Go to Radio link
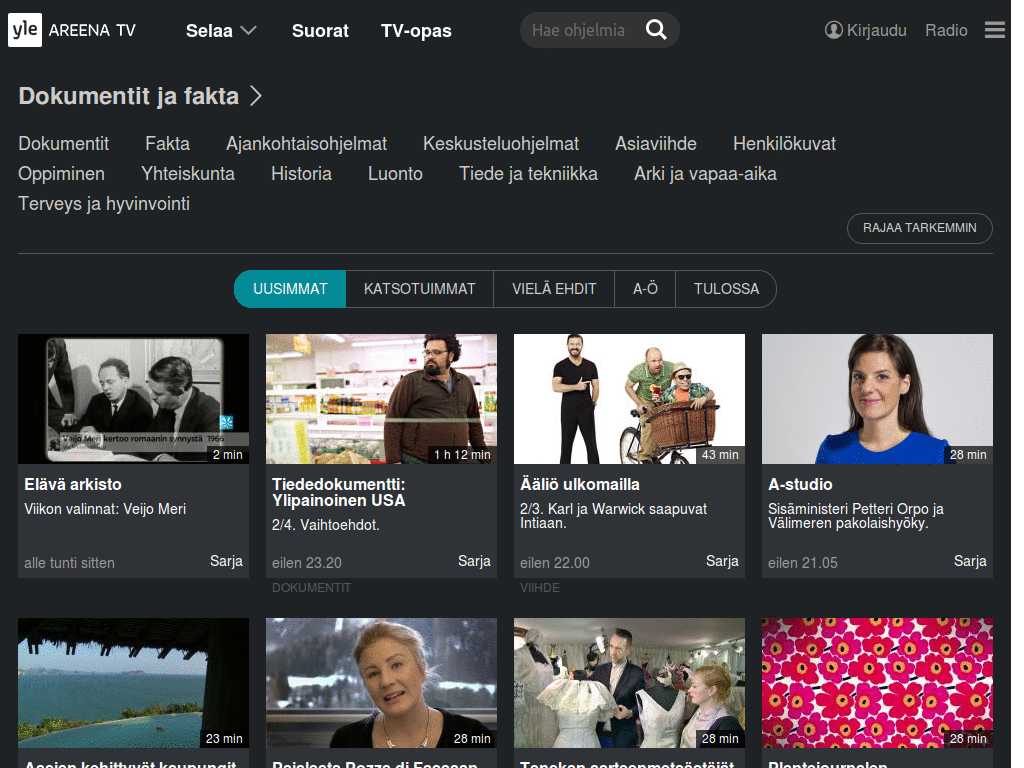Viewport: 1024px width, 768px height. pyautogui.click(x=946, y=30)
